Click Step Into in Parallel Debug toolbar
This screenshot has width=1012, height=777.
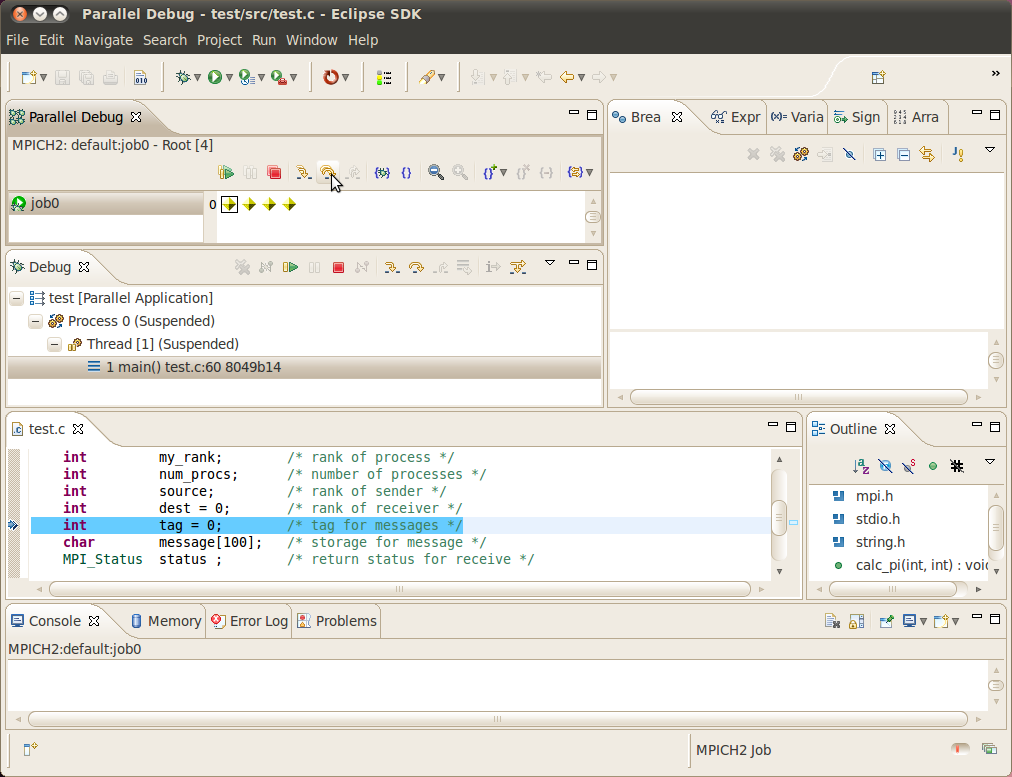[303, 172]
